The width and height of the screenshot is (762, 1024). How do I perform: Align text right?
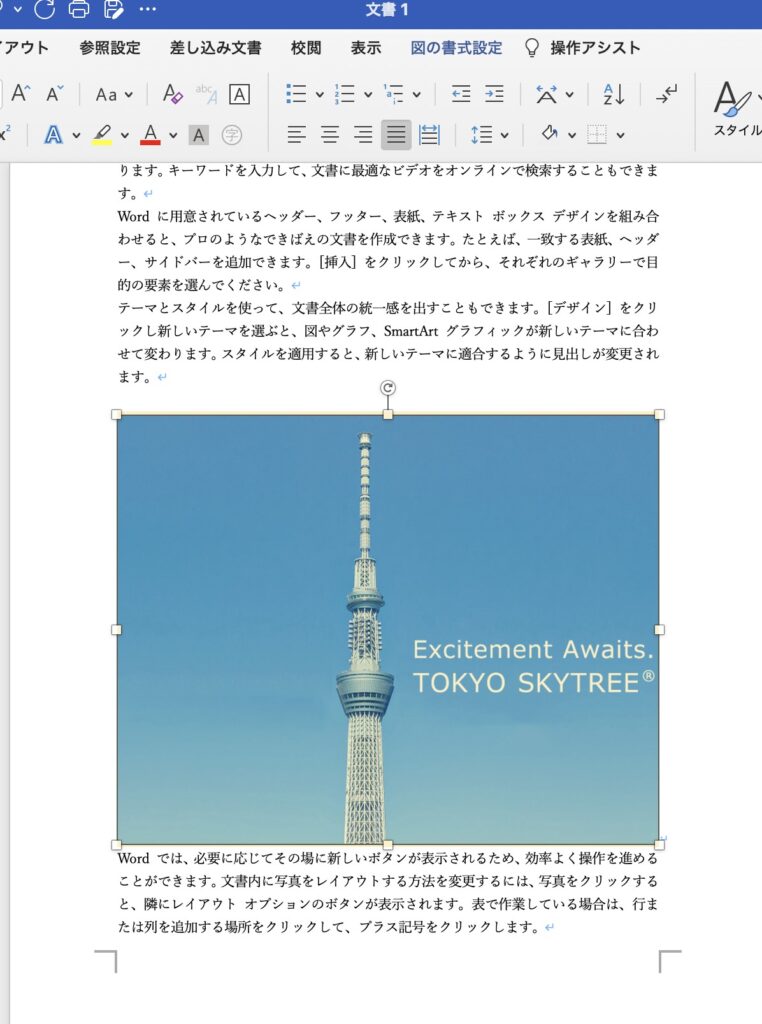click(x=362, y=135)
